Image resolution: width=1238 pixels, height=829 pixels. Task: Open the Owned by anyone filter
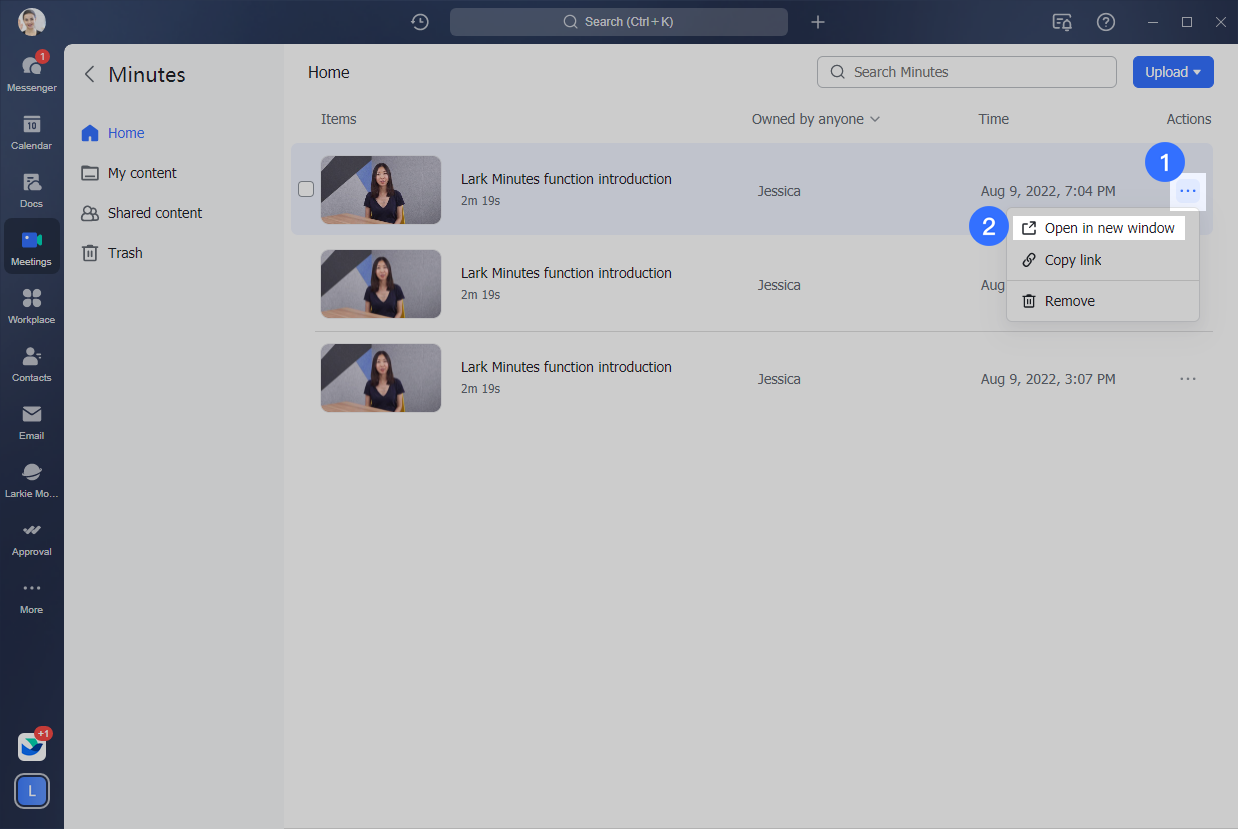coord(815,119)
